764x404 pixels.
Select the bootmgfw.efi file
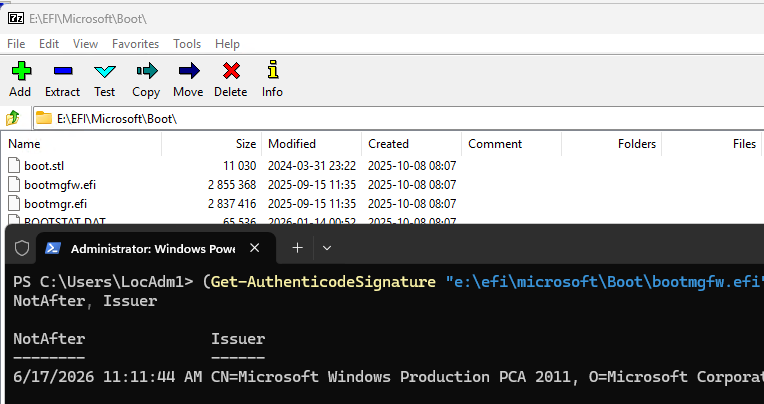60,185
